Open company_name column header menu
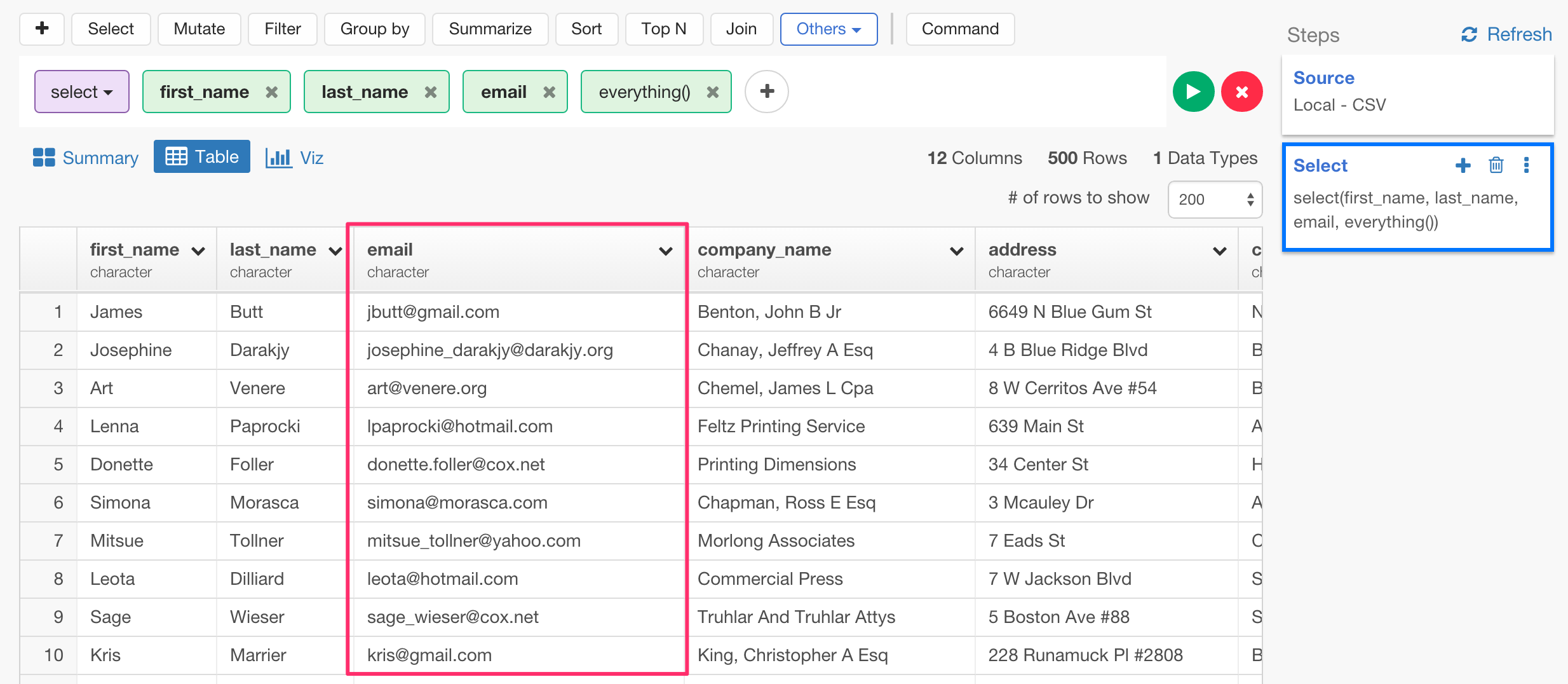The height and width of the screenshot is (684, 1568). tap(956, 251)
